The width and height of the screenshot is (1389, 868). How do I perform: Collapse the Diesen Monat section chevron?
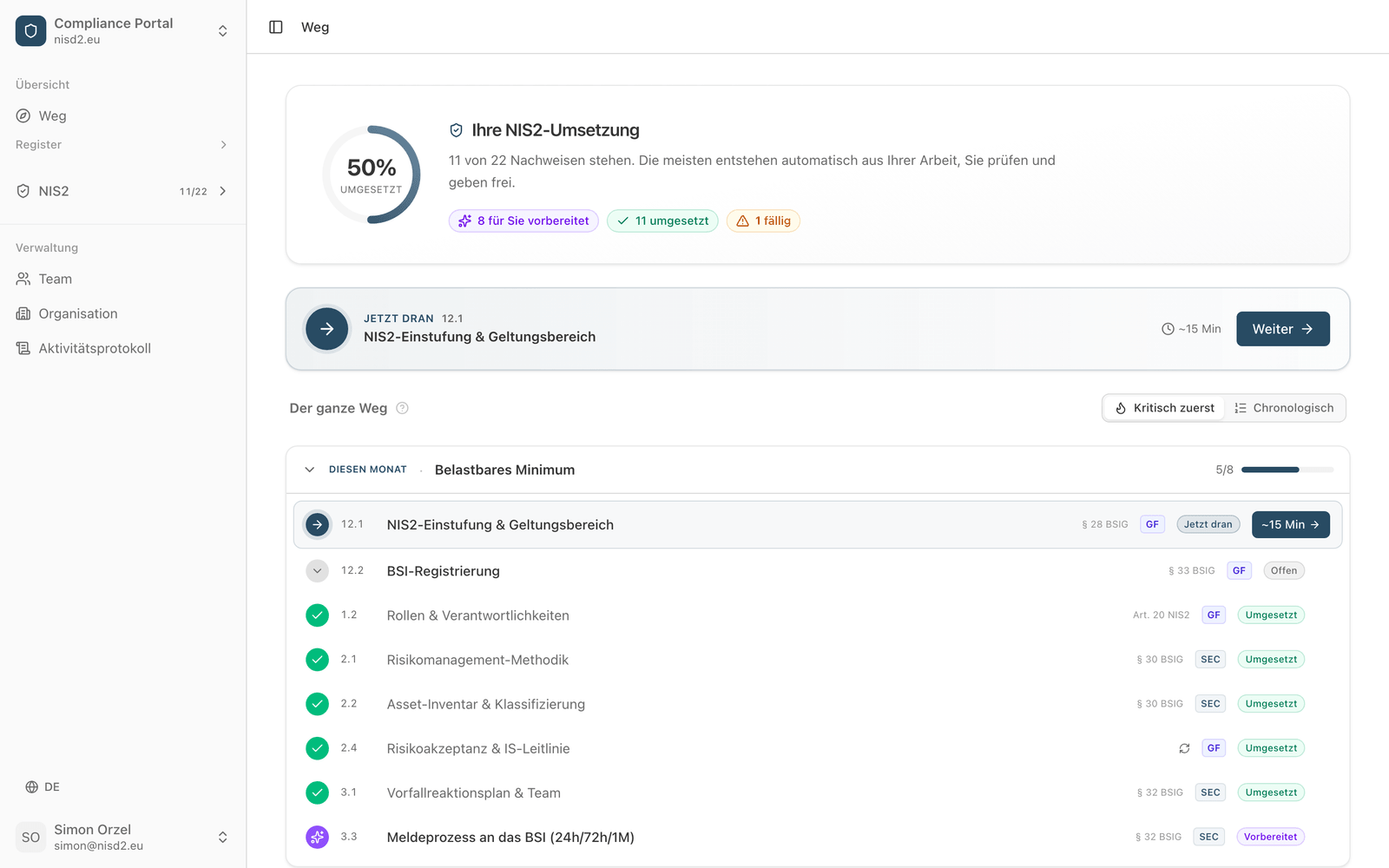309,470
